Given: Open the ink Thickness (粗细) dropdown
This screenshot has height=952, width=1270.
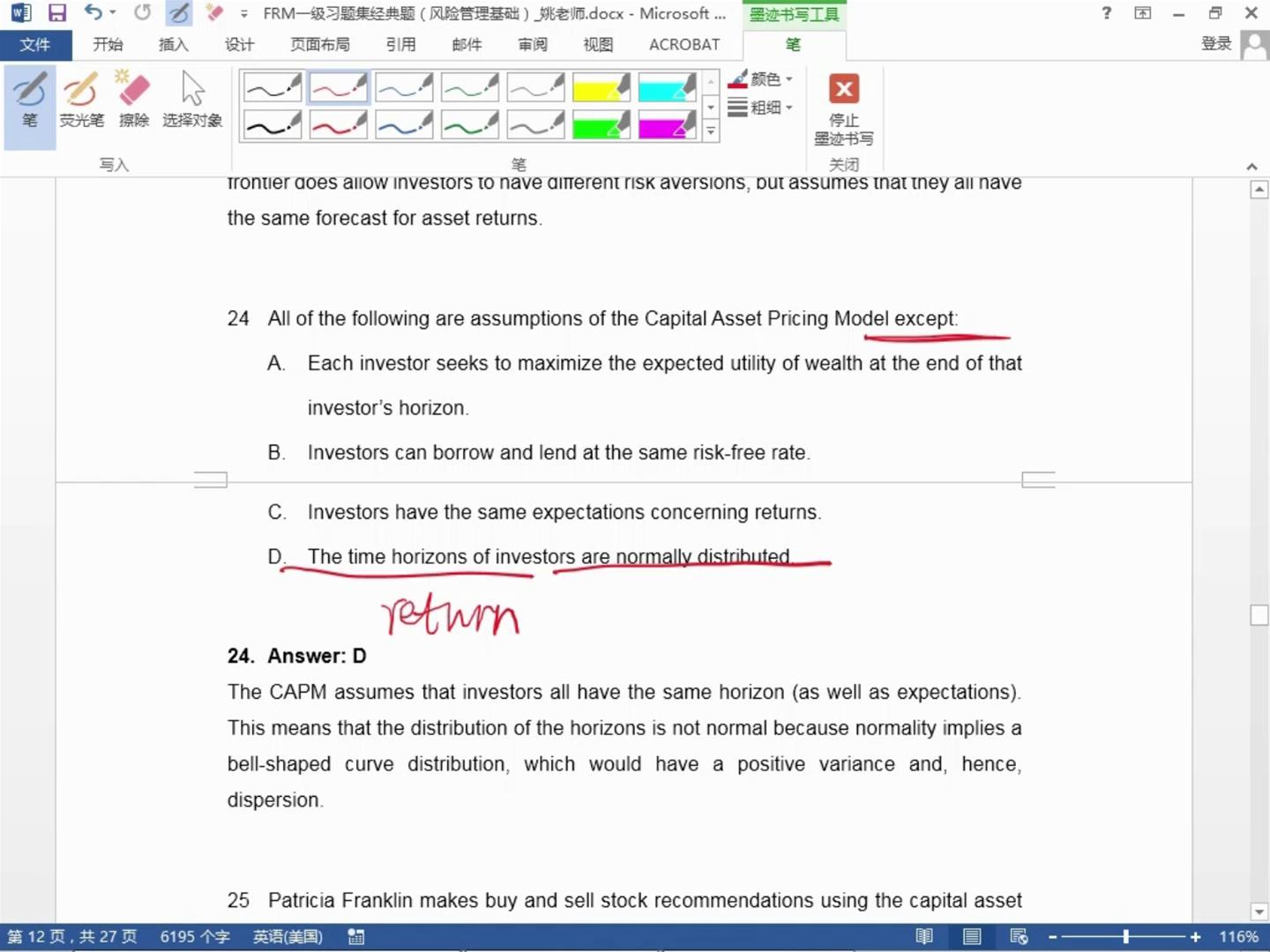Looking at the screenshot, I should [760, 108].
